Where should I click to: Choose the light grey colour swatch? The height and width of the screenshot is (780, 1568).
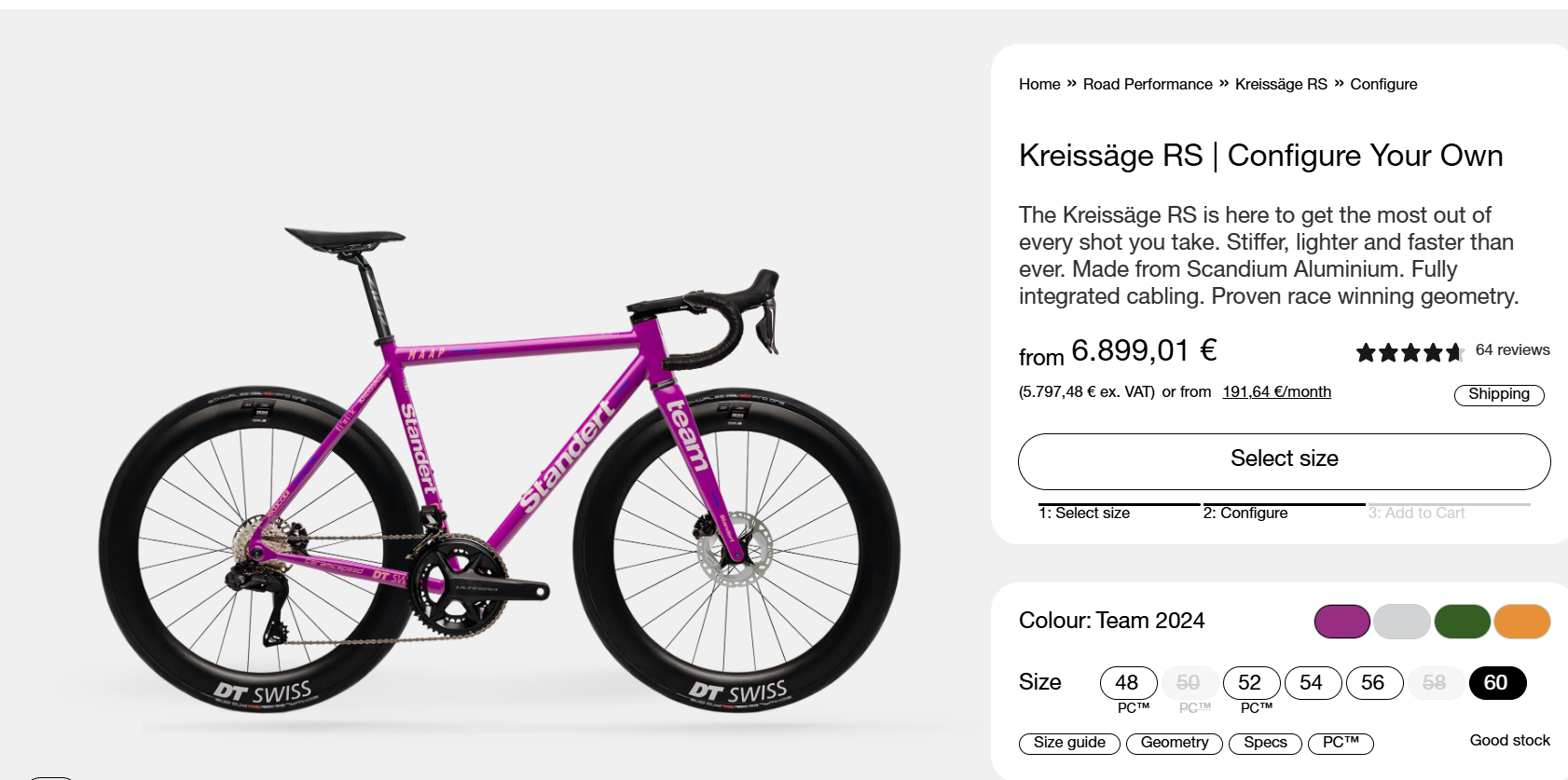coord(1401,622)
